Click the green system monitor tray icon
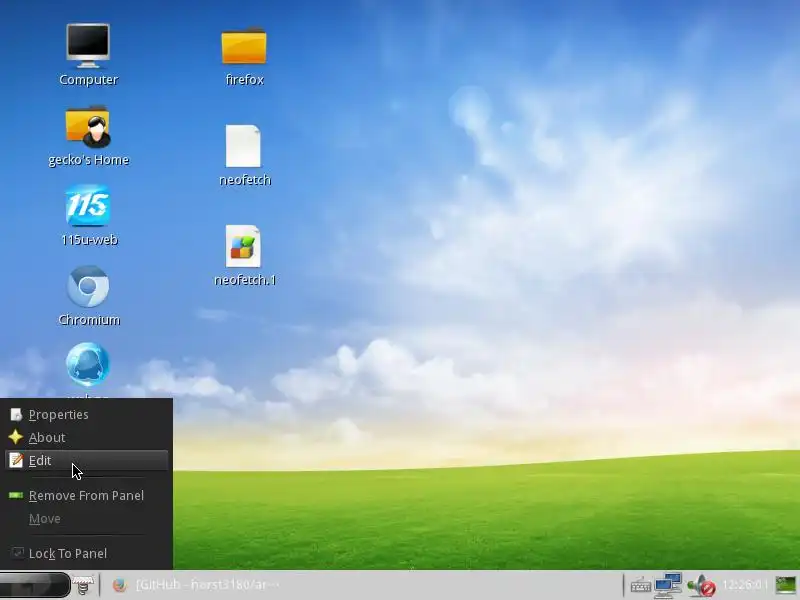 click(786, 585)
